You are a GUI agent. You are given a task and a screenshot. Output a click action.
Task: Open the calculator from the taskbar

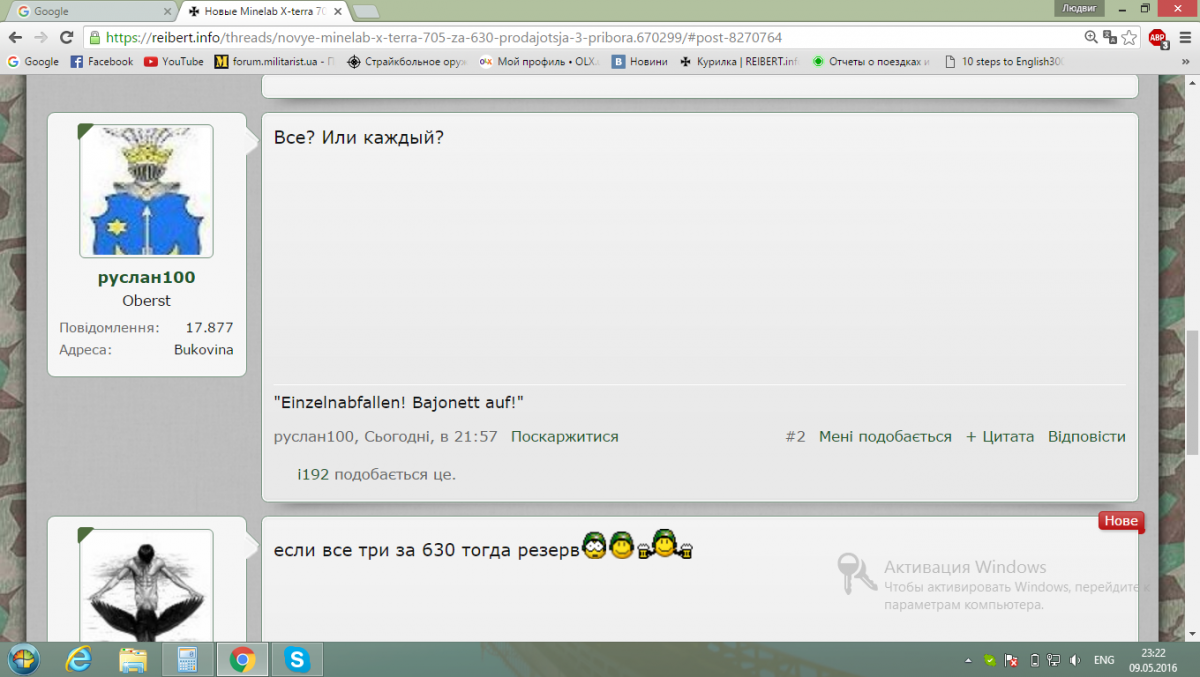pos(187,659)
